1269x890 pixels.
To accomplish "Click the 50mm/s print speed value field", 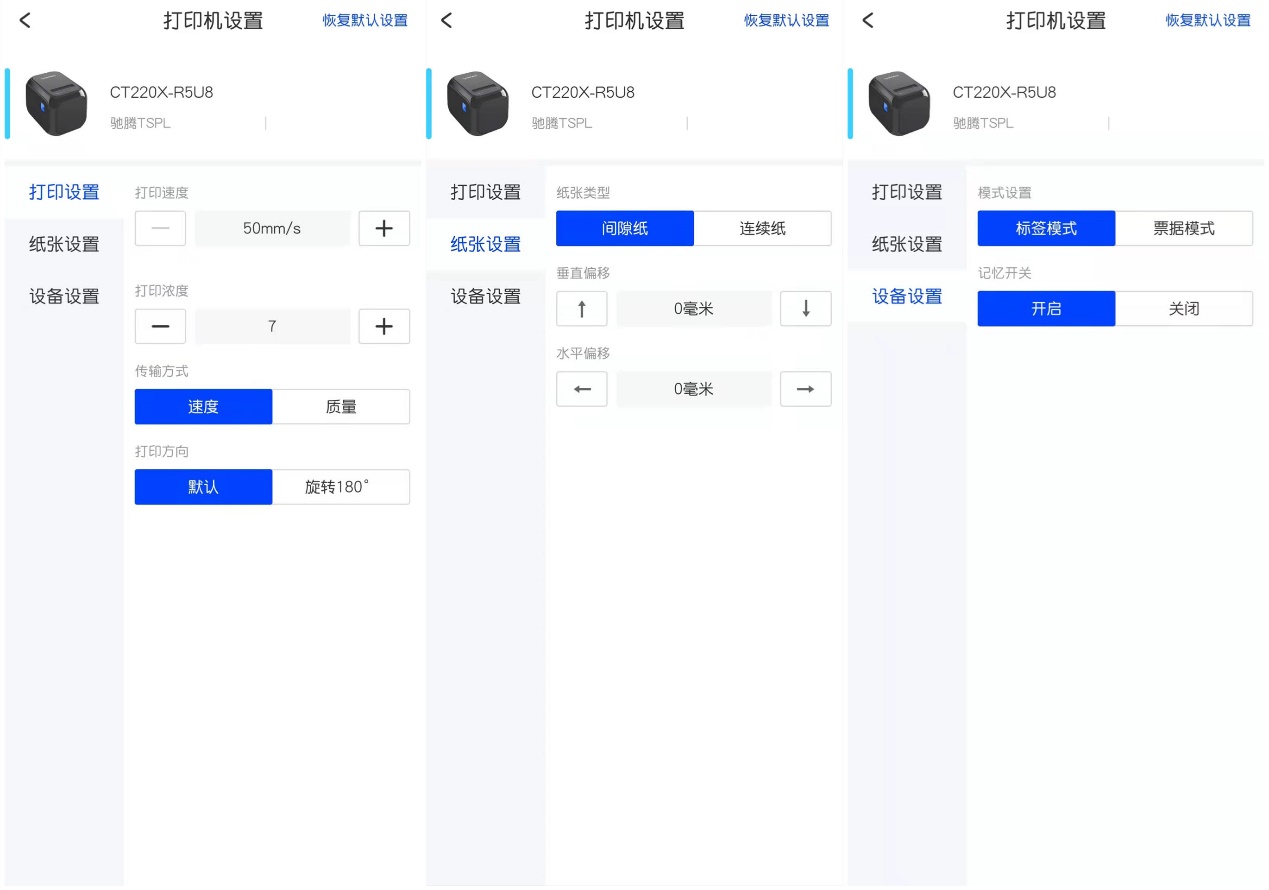I will tap(272, 228).
